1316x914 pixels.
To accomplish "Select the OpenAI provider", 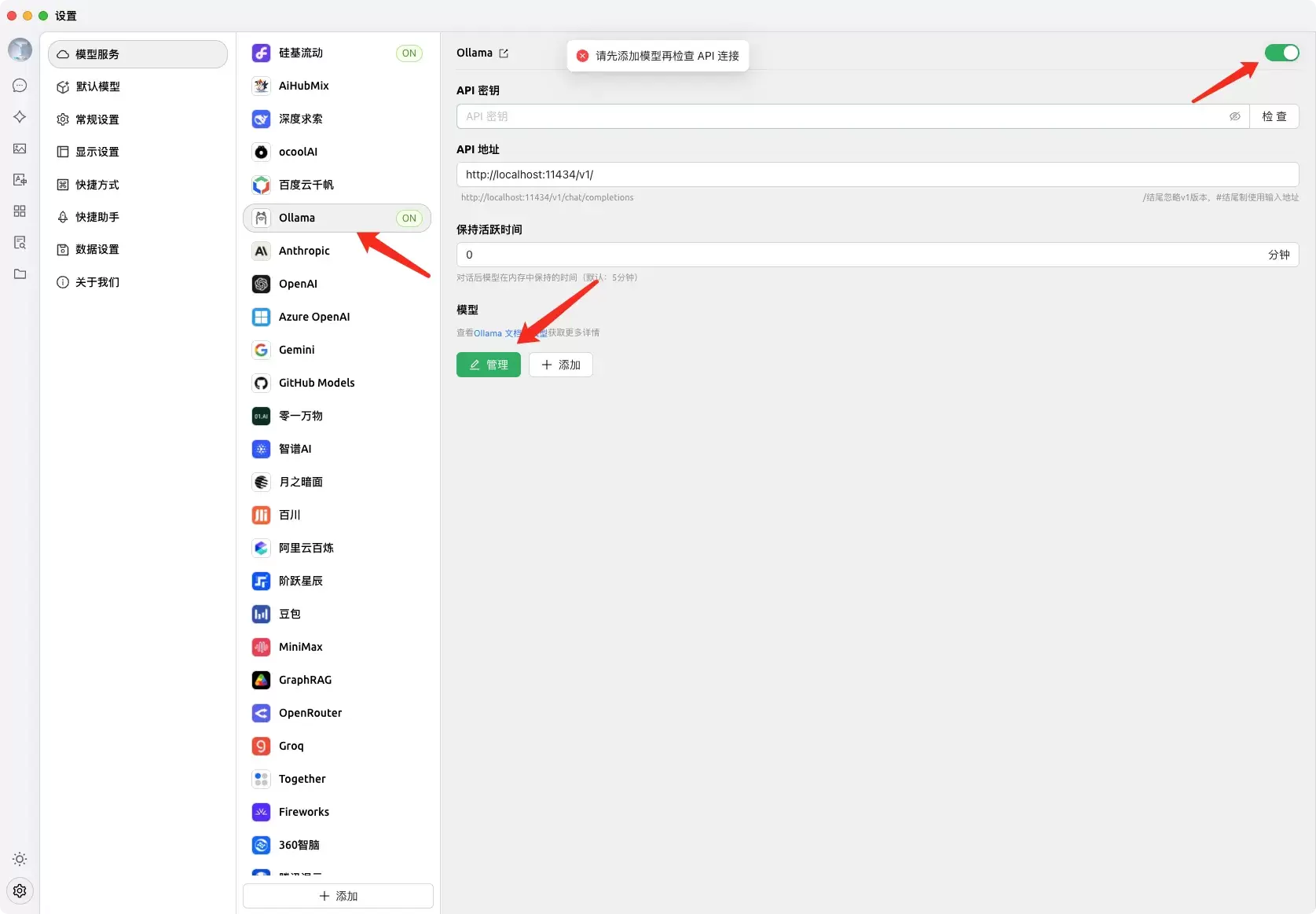I will [337, 284].
